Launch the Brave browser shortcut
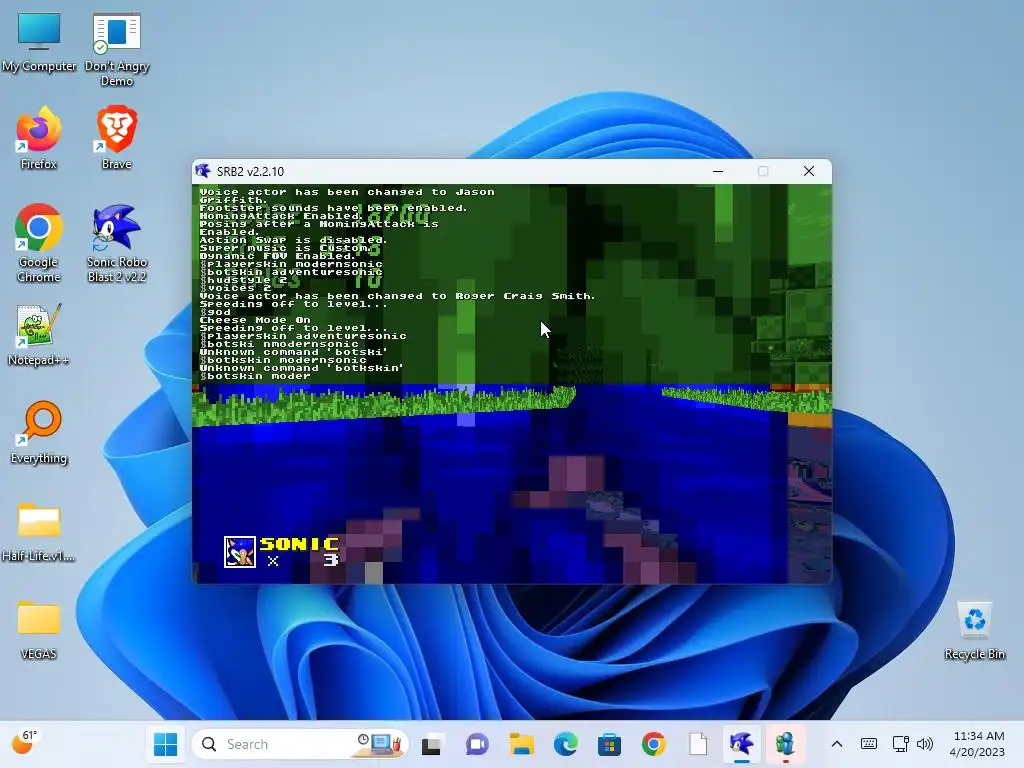This screenshot has height=768, width=1024. (x=117, y=138)
